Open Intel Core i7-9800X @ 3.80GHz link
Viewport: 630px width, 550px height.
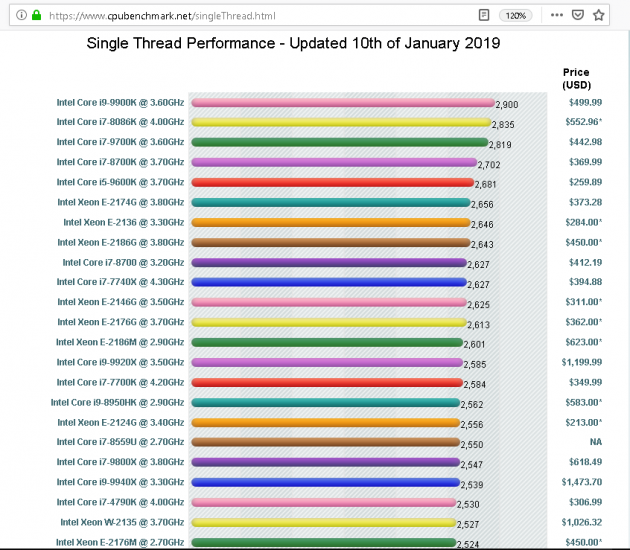[120, 462]
